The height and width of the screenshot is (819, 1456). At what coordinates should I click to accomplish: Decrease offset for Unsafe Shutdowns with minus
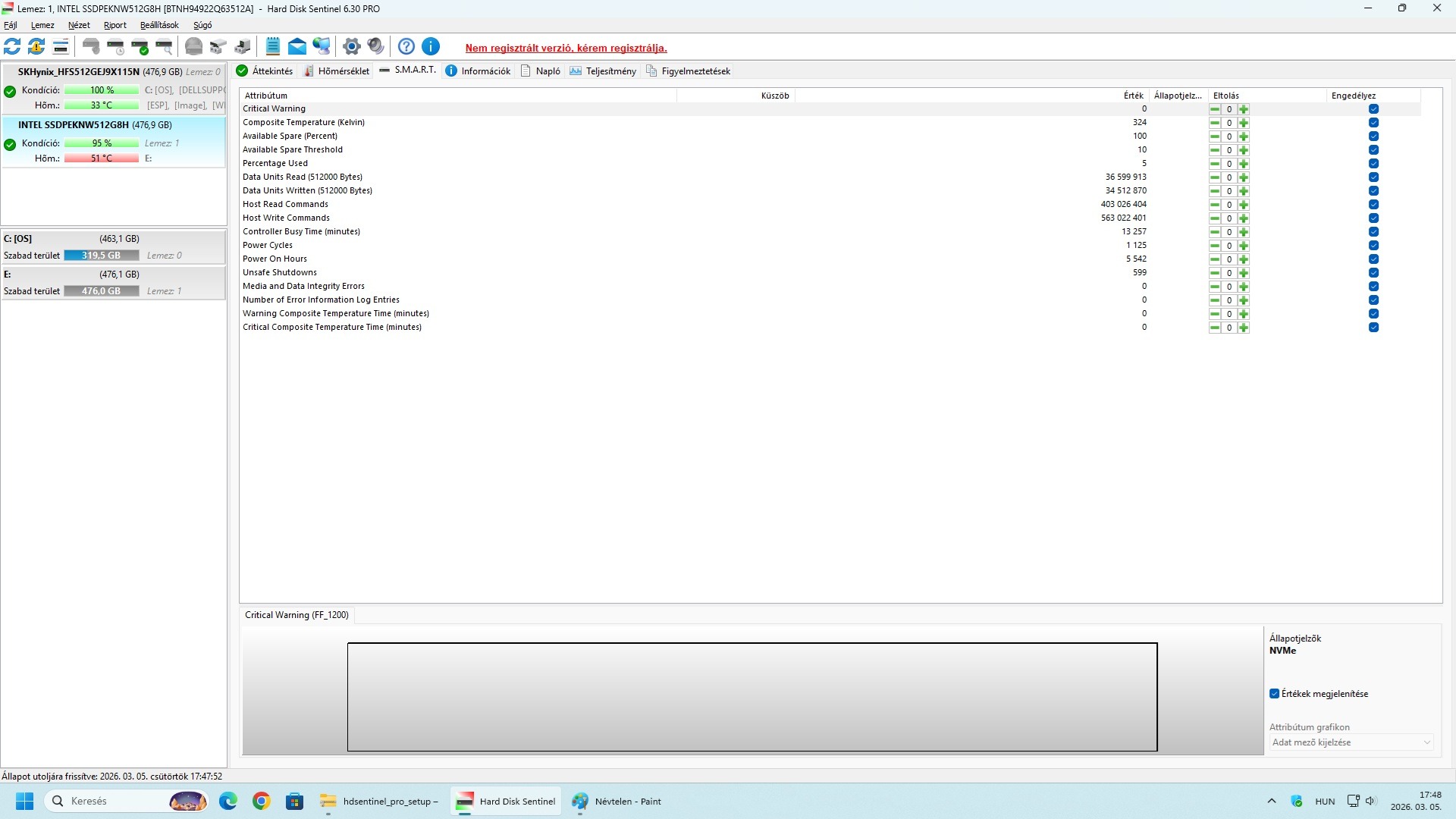tap(1215, 273)
